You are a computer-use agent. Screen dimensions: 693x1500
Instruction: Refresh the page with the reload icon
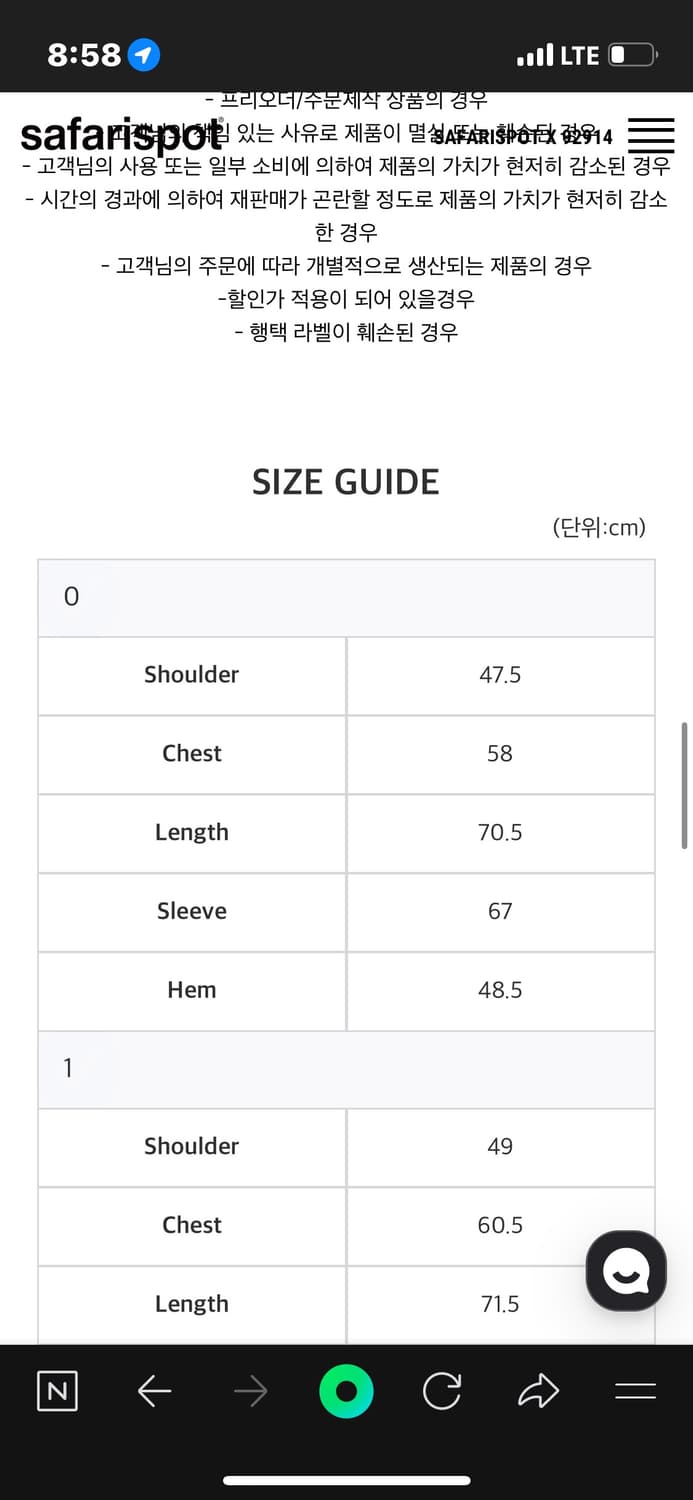(x=442, y=1390)
